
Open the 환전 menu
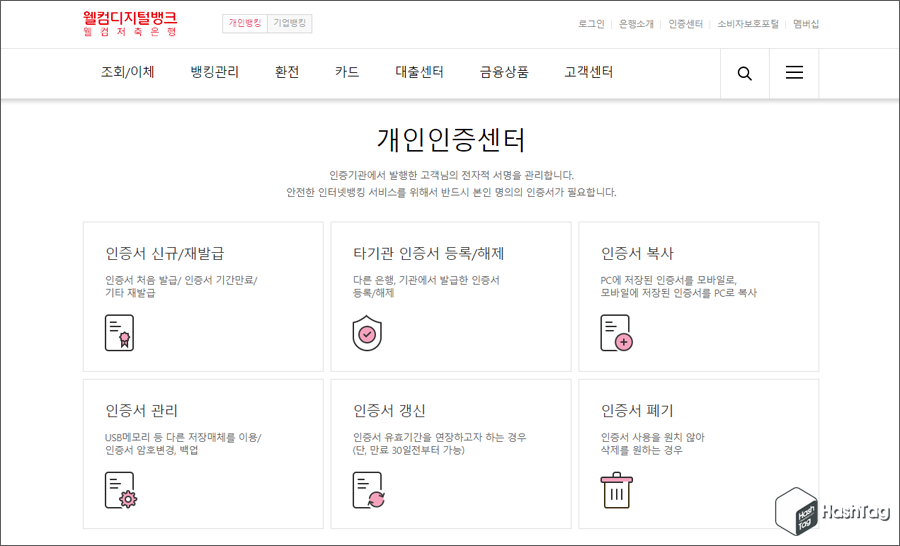(287, 72)
